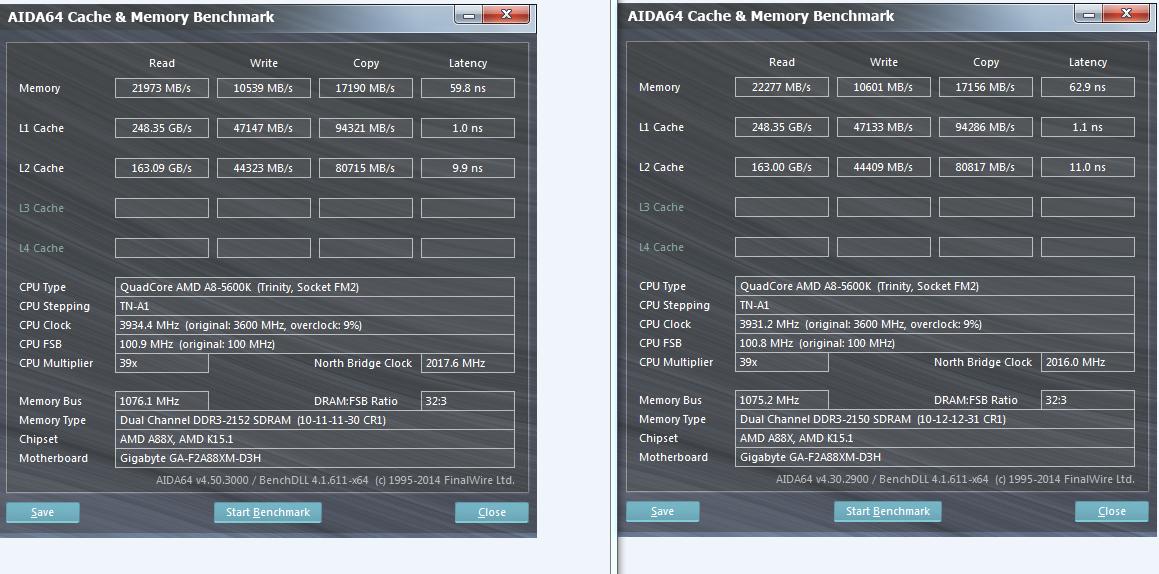Image resolution: width=1159 pixels, height=574 pixels.
Task: Click Save in the left AIDA64 window
Action: [43, 513]
